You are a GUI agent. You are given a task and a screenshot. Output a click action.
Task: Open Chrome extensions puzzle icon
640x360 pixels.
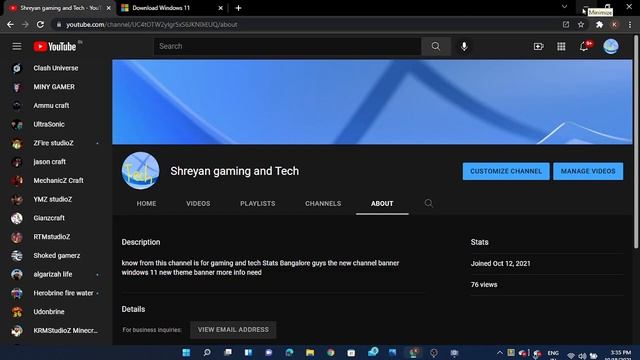599,24
